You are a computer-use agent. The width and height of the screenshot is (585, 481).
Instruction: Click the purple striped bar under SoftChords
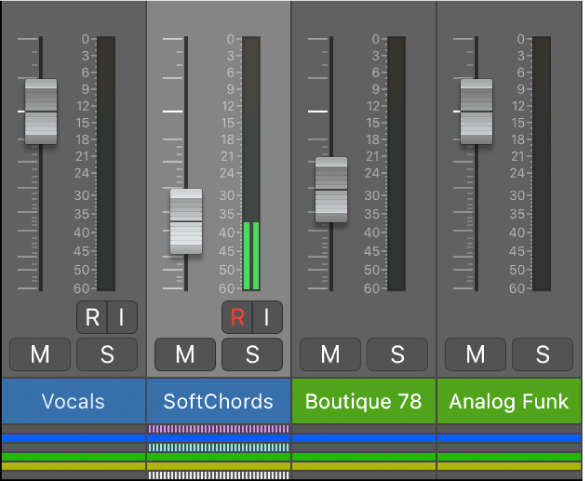(x=219, y=429)
